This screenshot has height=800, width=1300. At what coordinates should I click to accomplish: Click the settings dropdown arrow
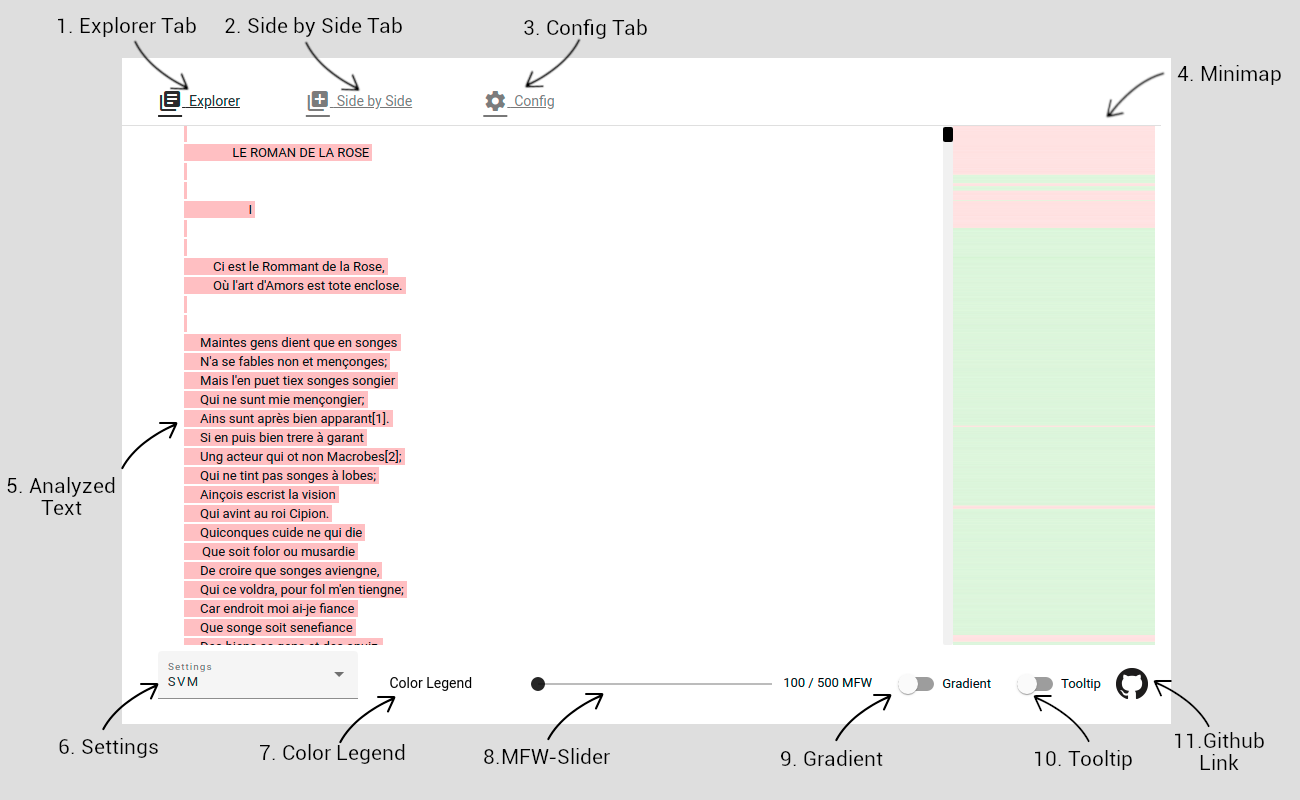pyautogui.click(x=338, y=675)
